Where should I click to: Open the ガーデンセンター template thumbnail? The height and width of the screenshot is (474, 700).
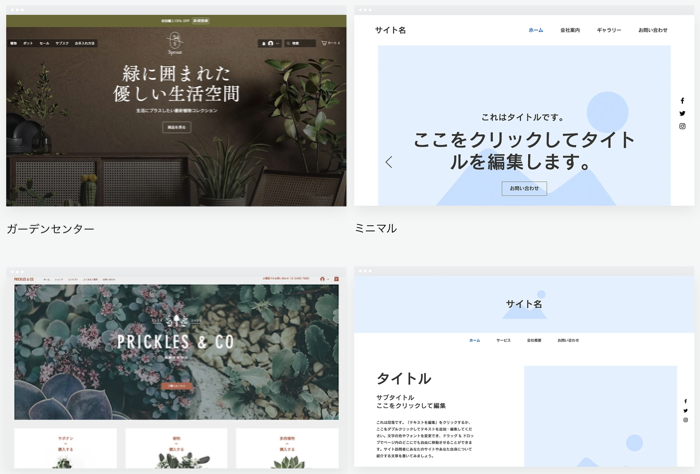176,106
